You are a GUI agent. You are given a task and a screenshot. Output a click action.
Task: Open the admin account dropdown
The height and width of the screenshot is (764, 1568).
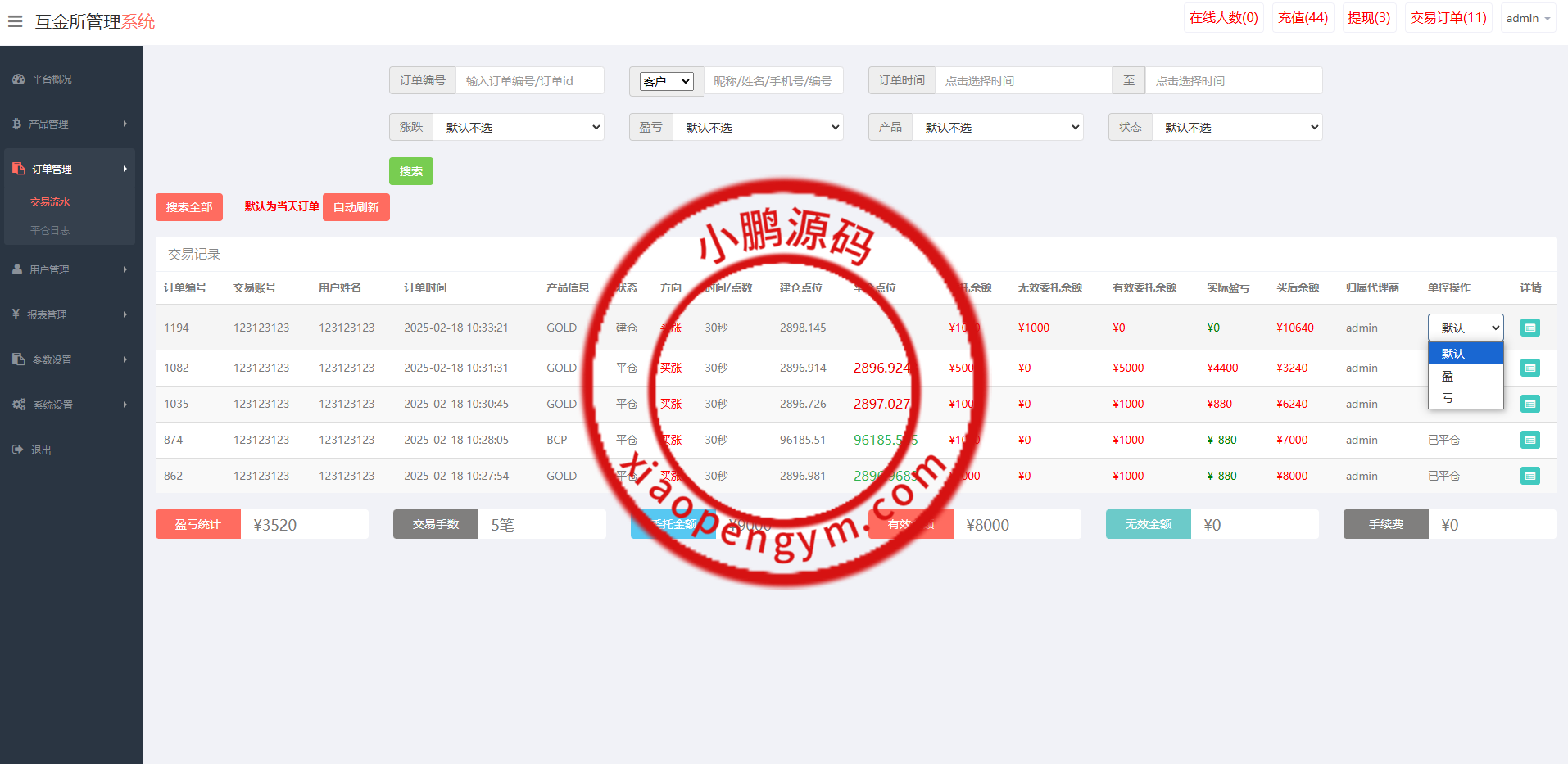pos(1527,17)
